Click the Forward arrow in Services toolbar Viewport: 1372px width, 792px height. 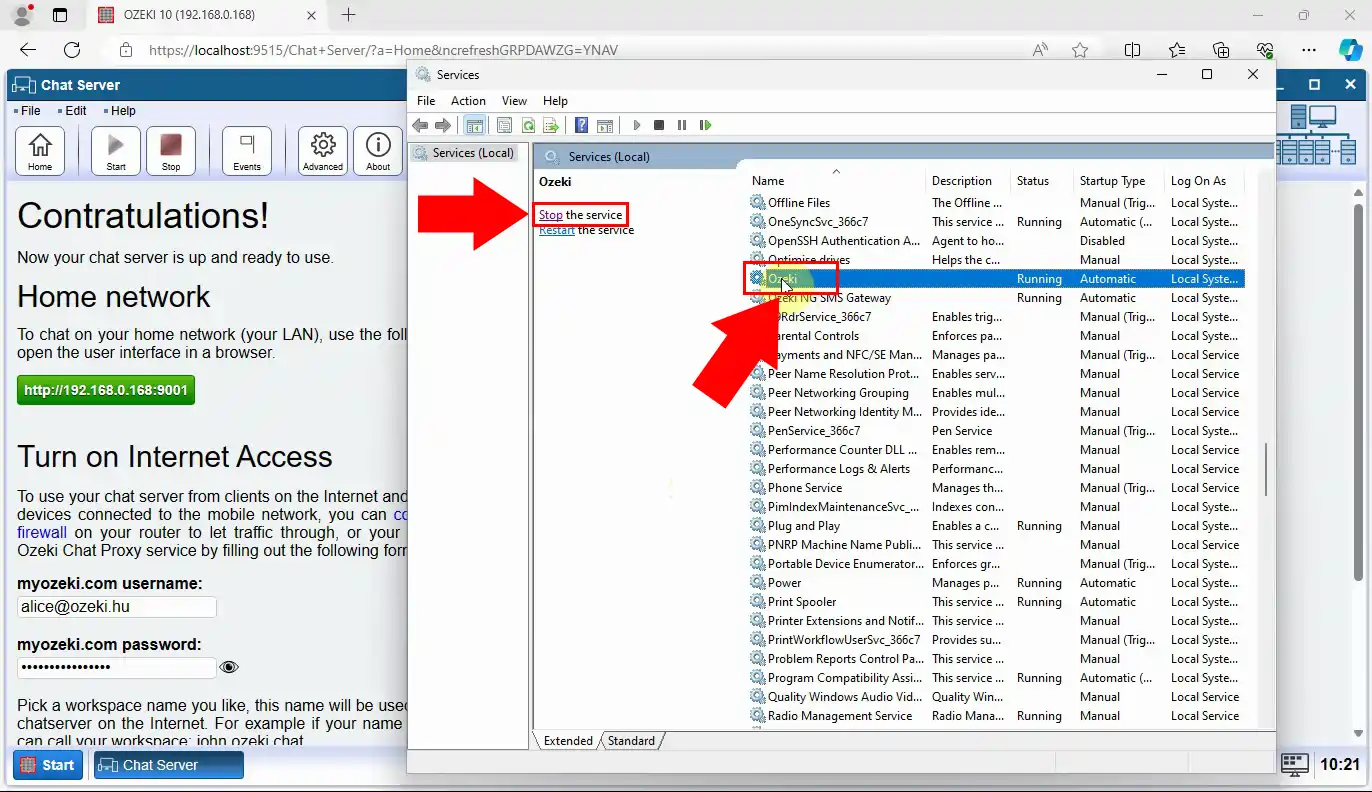443,125
